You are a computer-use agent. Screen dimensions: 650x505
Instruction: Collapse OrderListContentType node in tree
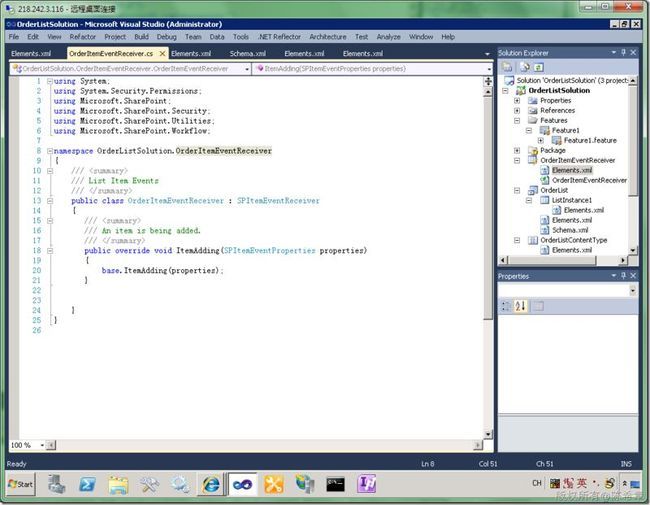pos(517,240)
